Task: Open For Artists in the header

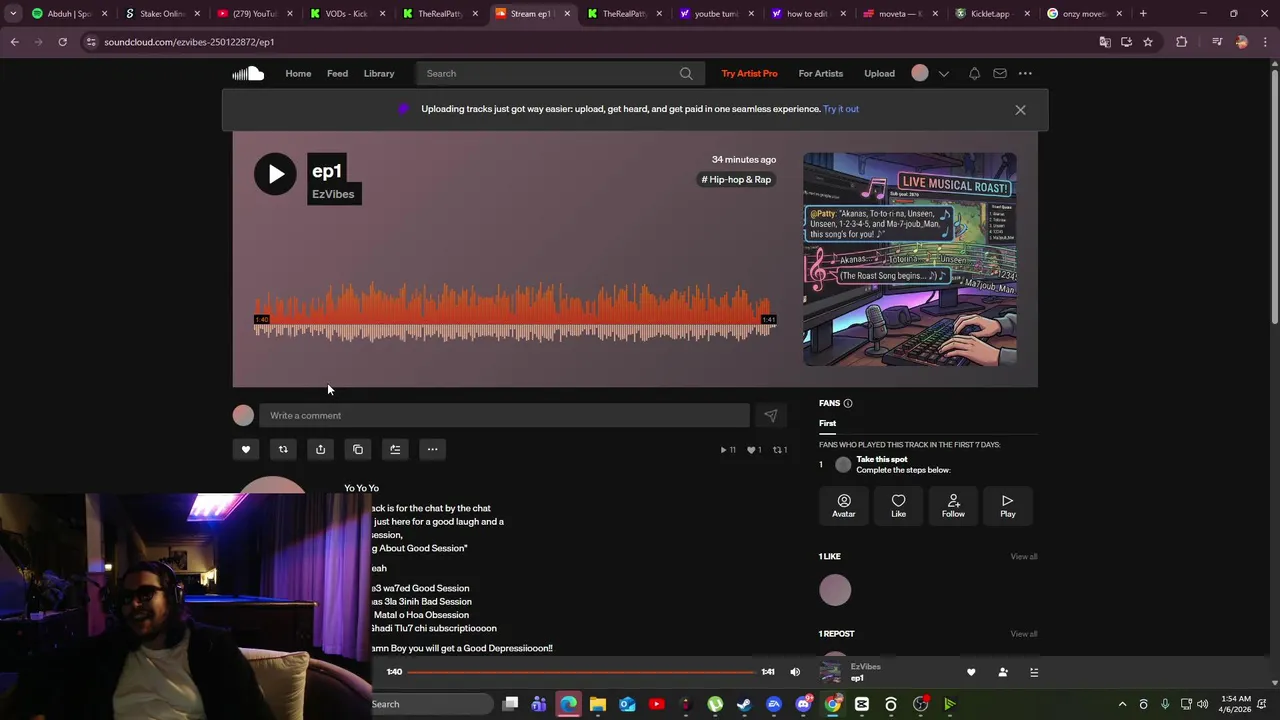Action: [x=821, y=73]
